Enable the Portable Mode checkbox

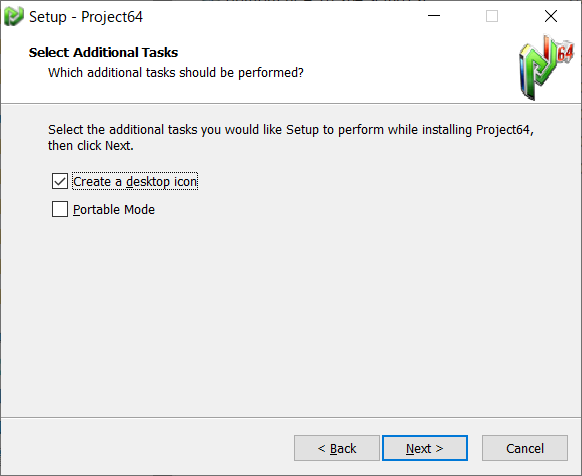tap(60, 209)
